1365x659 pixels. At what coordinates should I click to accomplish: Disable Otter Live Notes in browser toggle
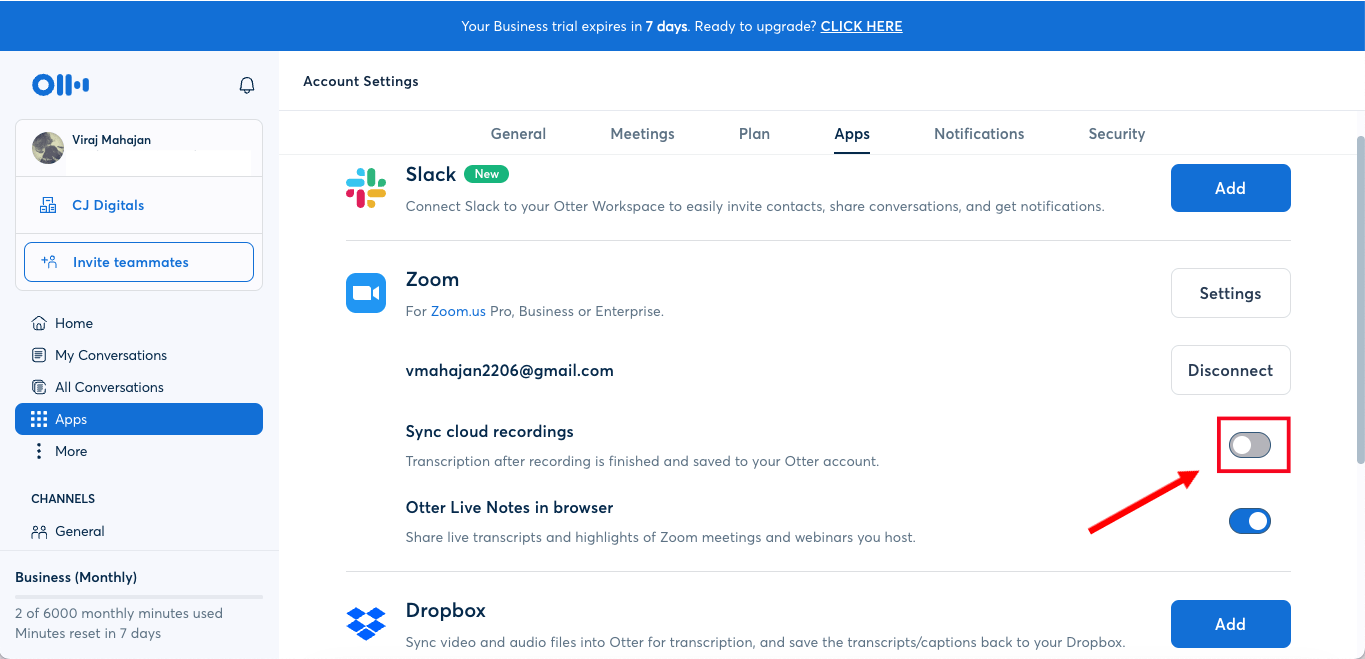click(1250, 521)
